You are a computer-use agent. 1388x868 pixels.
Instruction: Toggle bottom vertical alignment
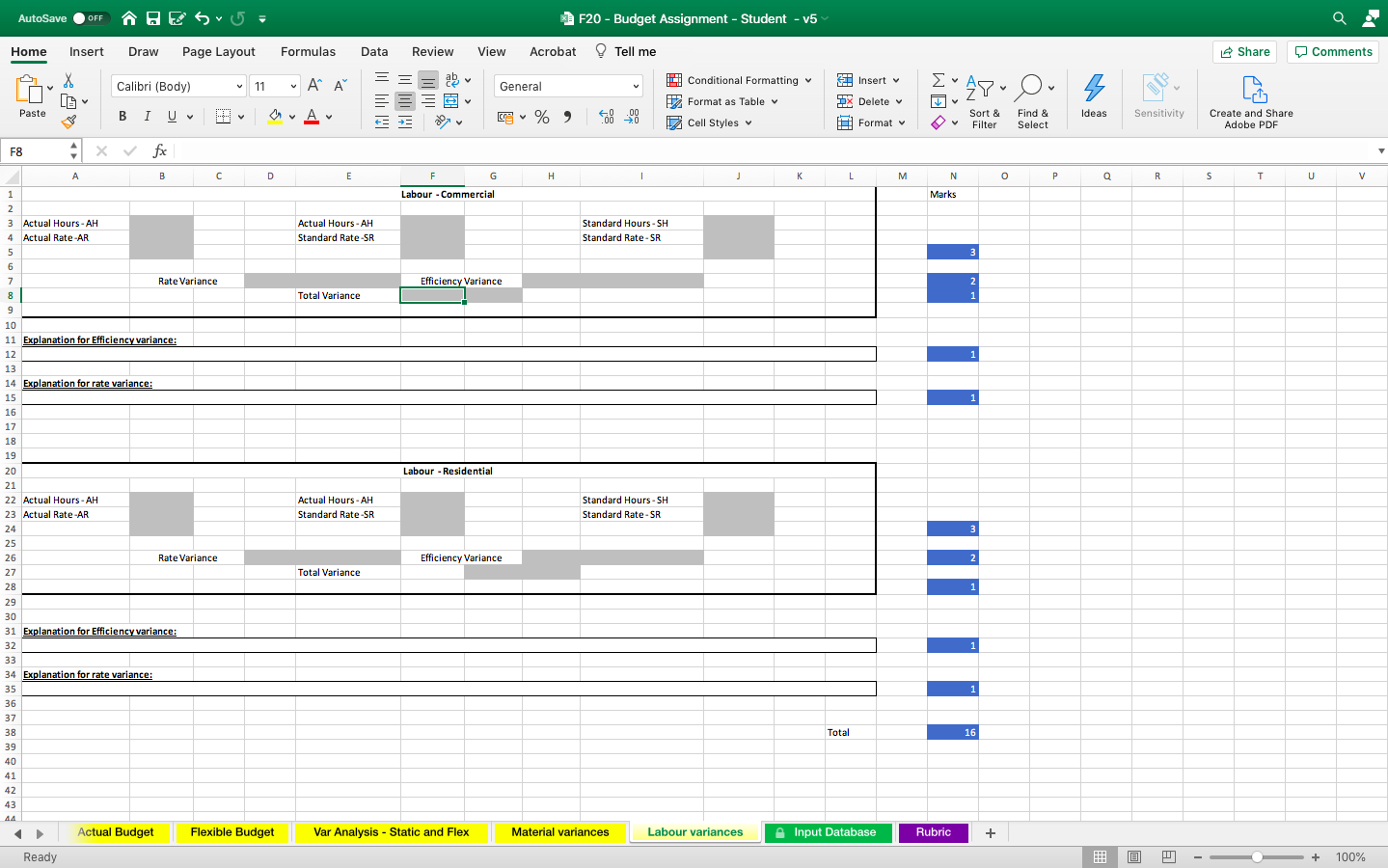tap(428, 80)
